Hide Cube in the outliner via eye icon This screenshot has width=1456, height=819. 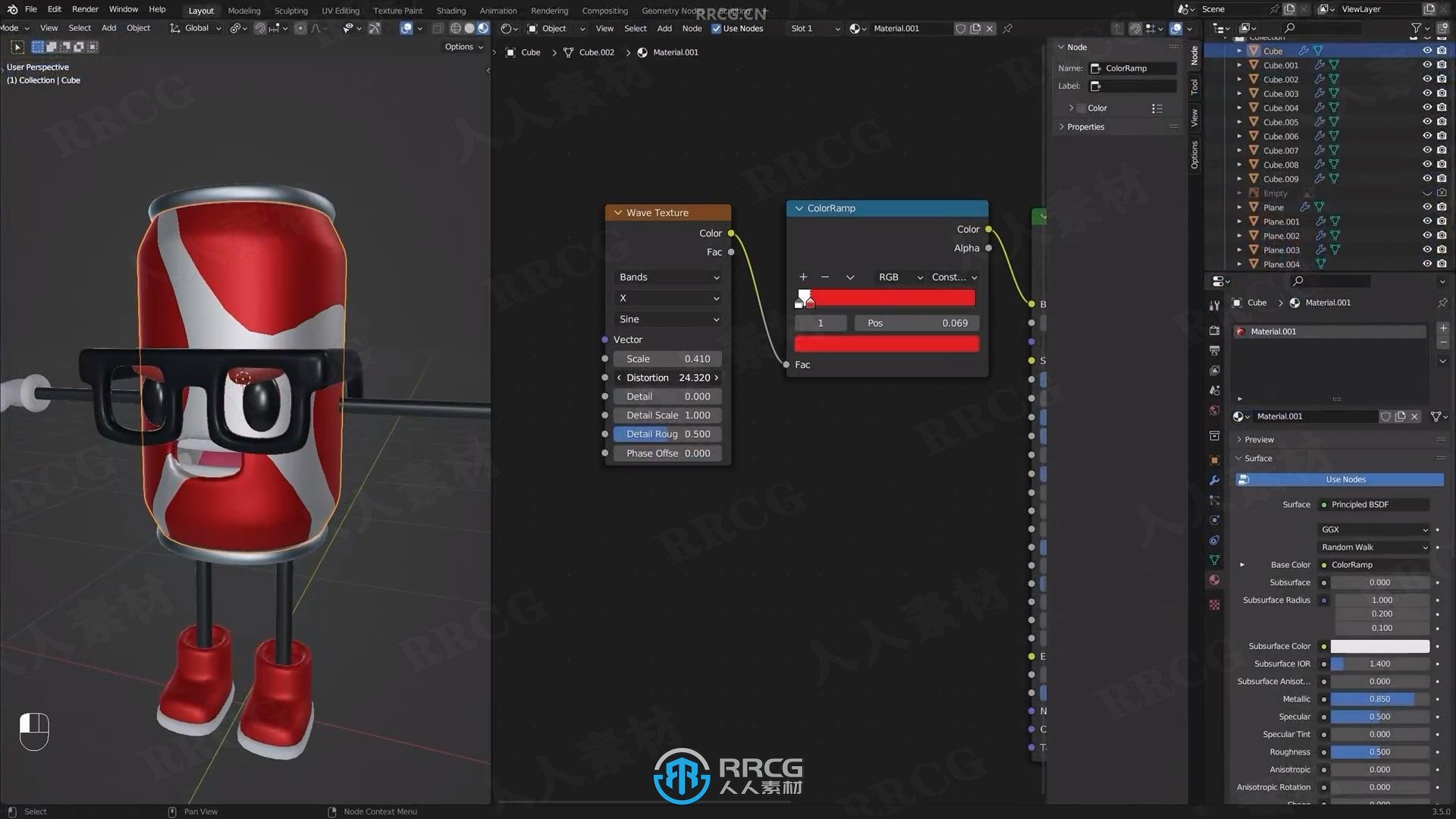tap(1427, 51)
